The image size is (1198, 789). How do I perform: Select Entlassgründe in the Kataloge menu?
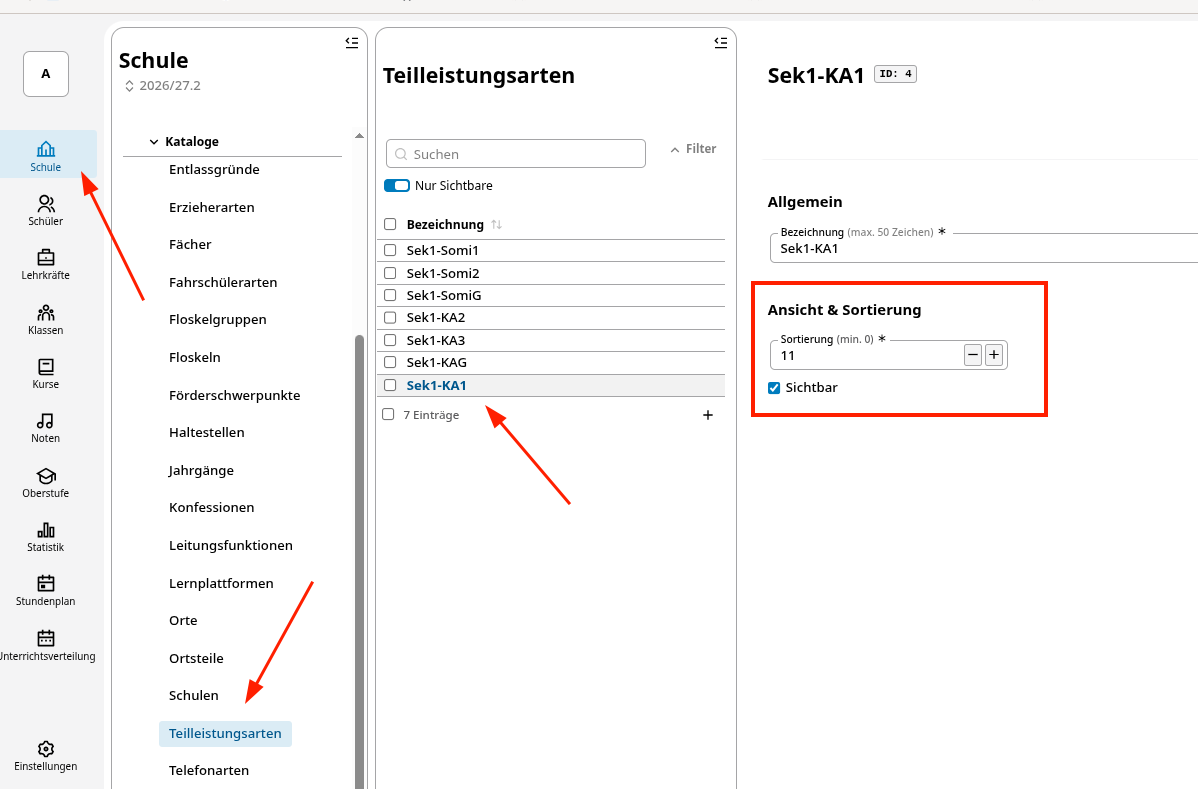click(214, 170)
